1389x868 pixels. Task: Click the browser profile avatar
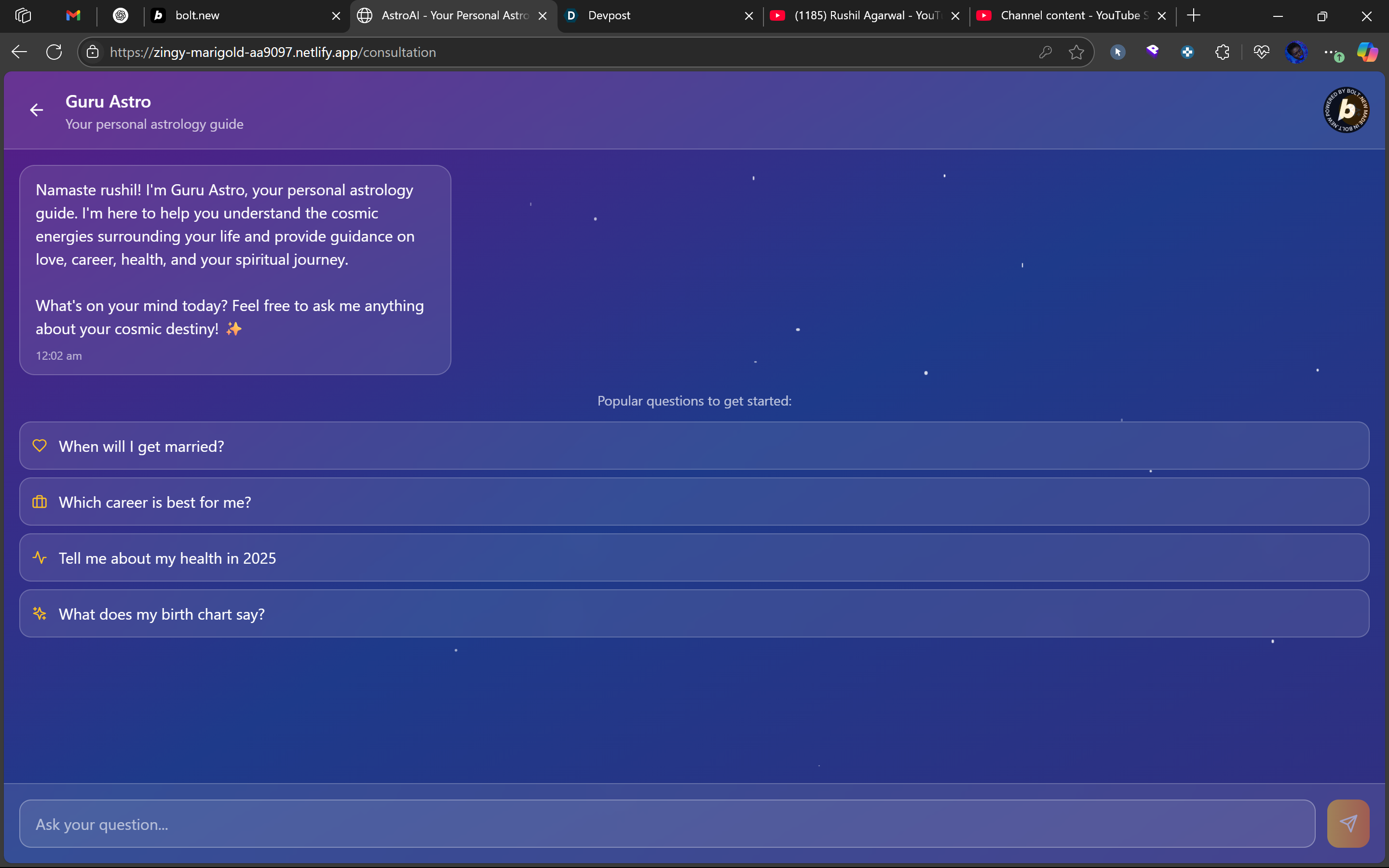point(1295,52)
